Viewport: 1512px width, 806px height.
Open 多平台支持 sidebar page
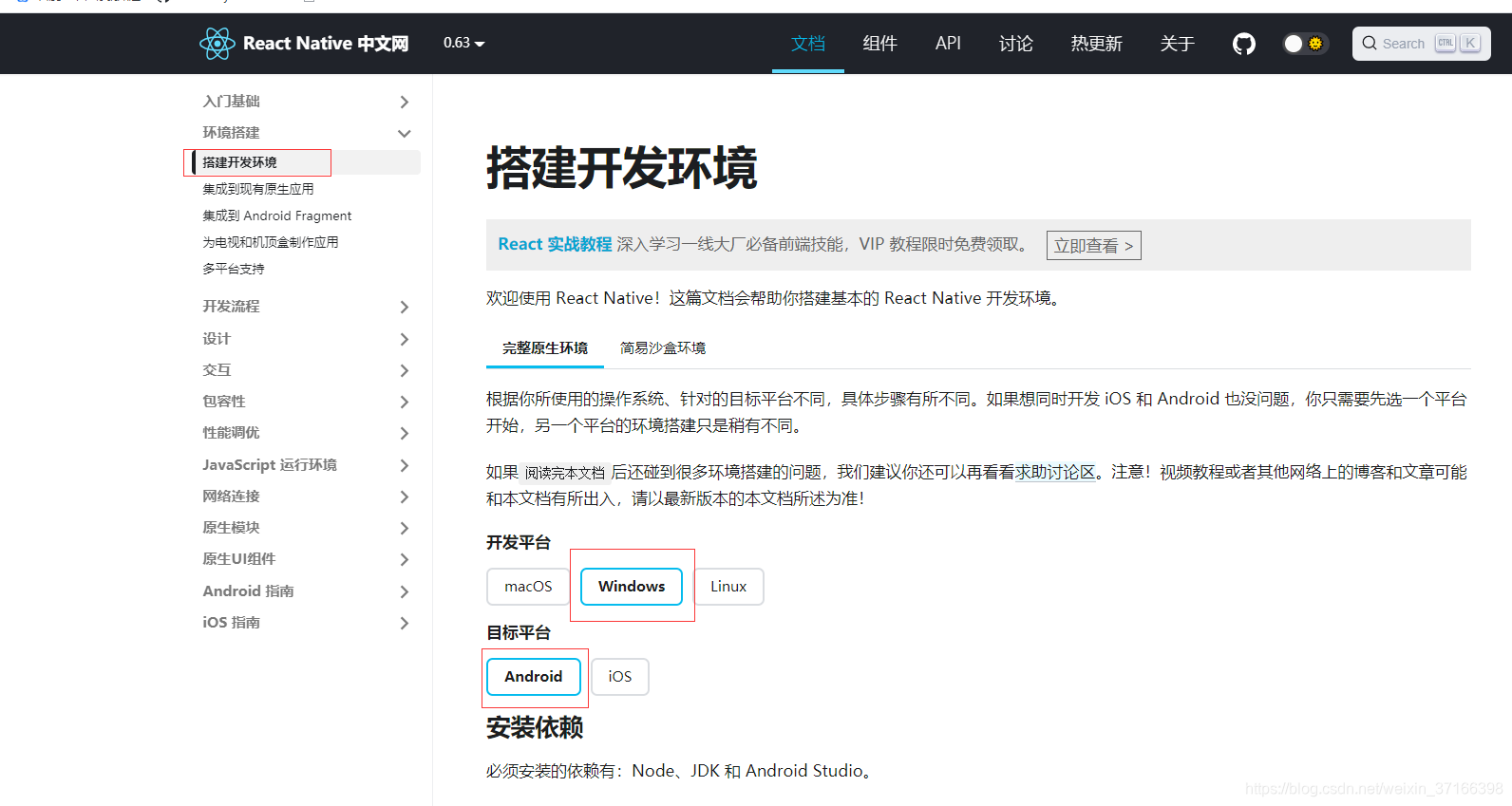pyautogui.click(x=233, y=269)
